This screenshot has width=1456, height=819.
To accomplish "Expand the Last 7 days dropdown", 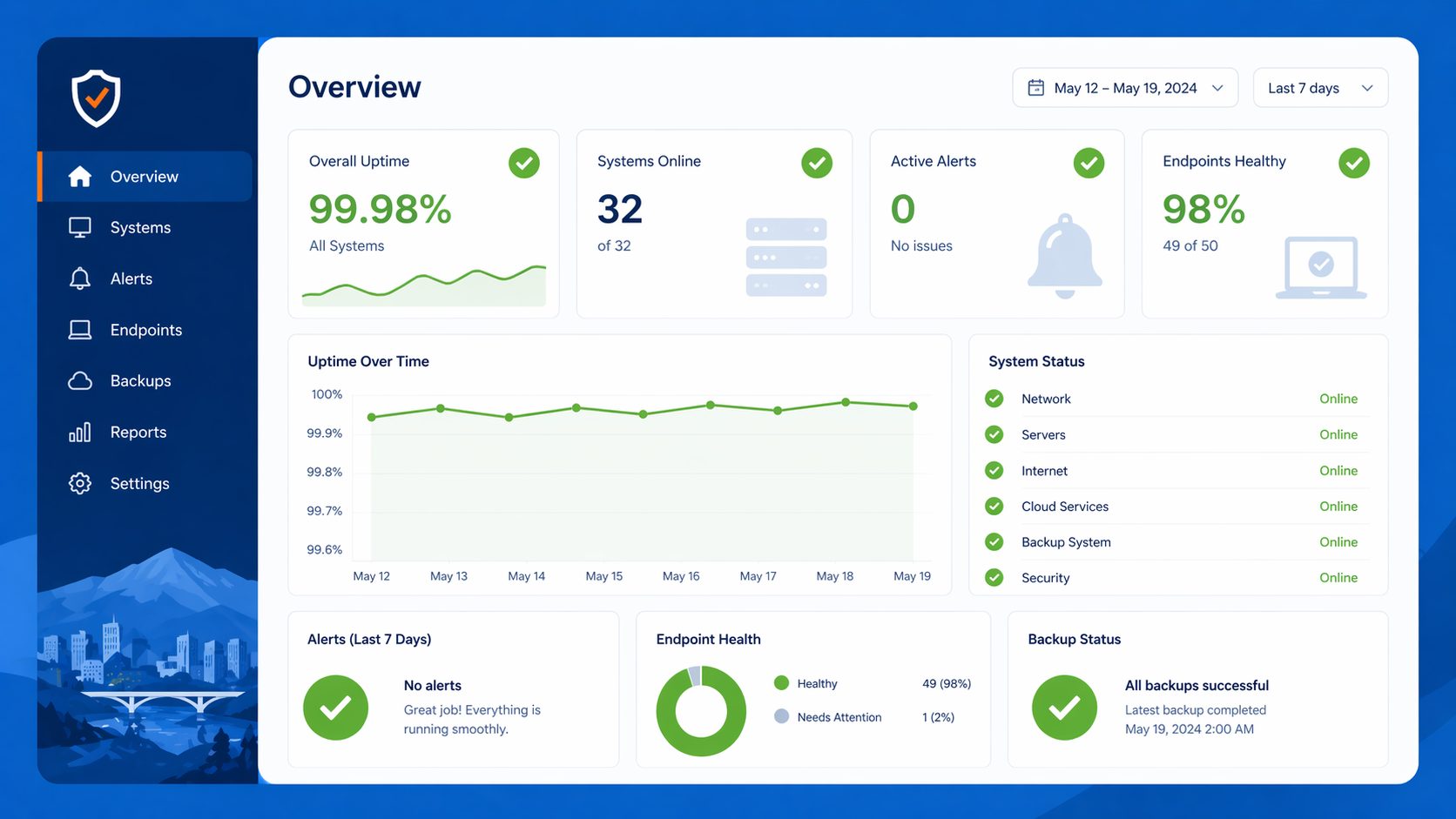I will point(1320,87).
